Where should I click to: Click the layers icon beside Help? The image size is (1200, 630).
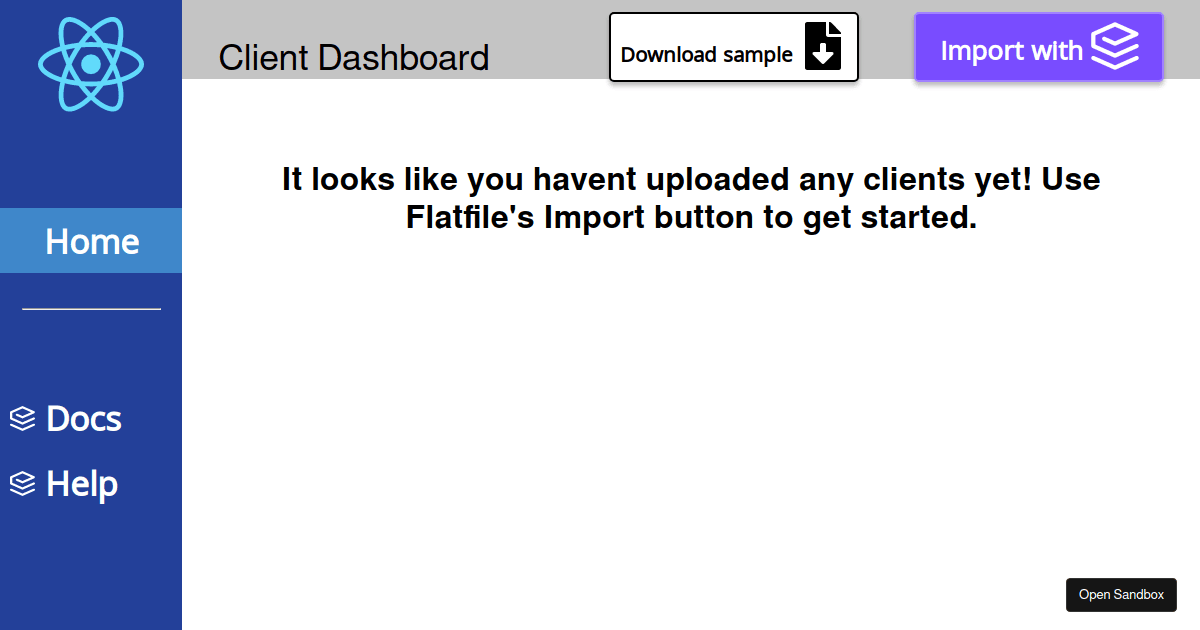tap(22, 484)
